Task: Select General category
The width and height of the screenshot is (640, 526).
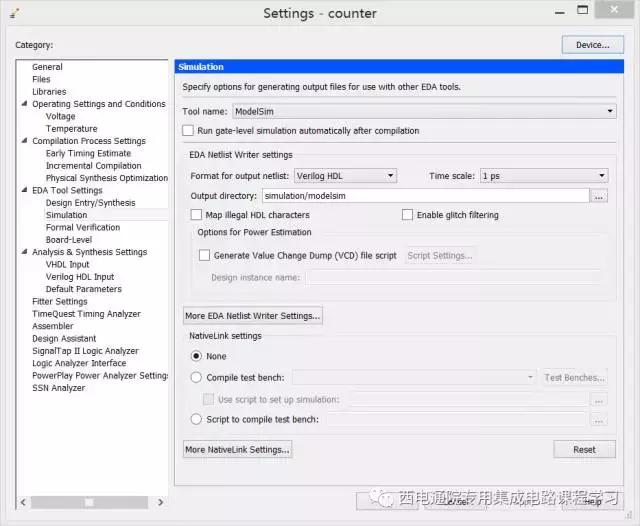Action: [x=47, y=67]
